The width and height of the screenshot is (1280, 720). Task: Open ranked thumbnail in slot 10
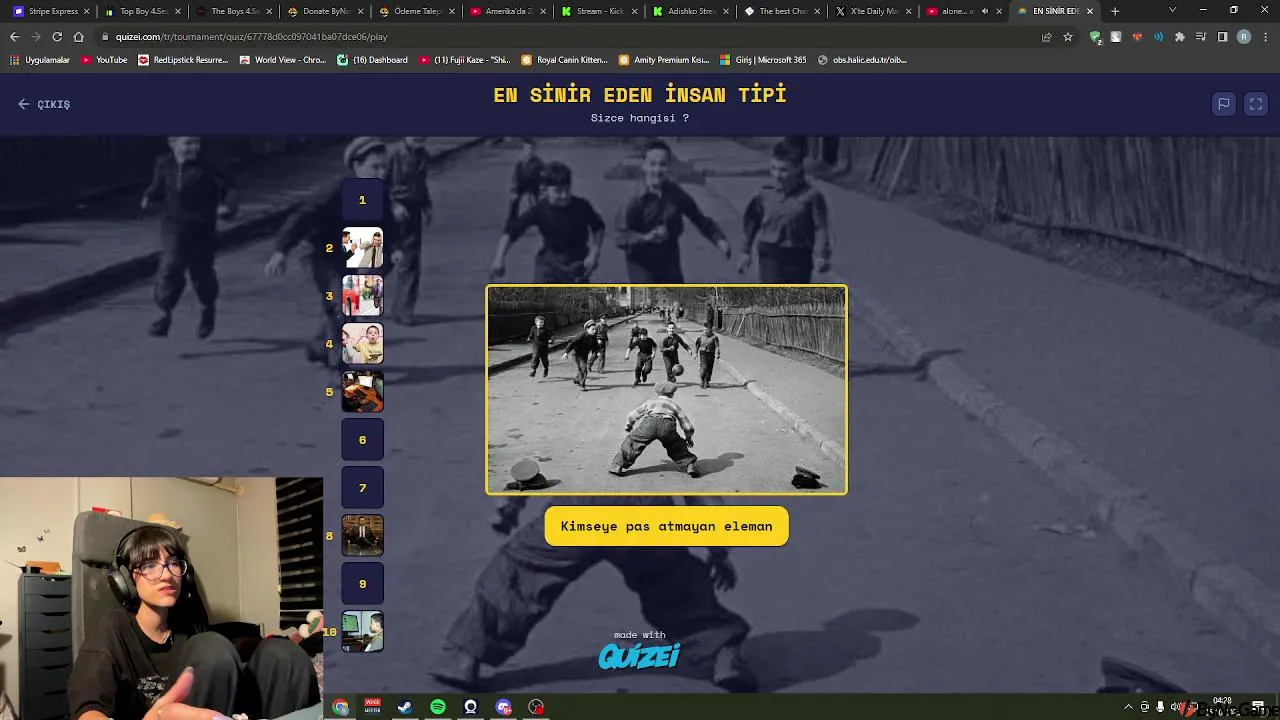click(x=362, y=632)
